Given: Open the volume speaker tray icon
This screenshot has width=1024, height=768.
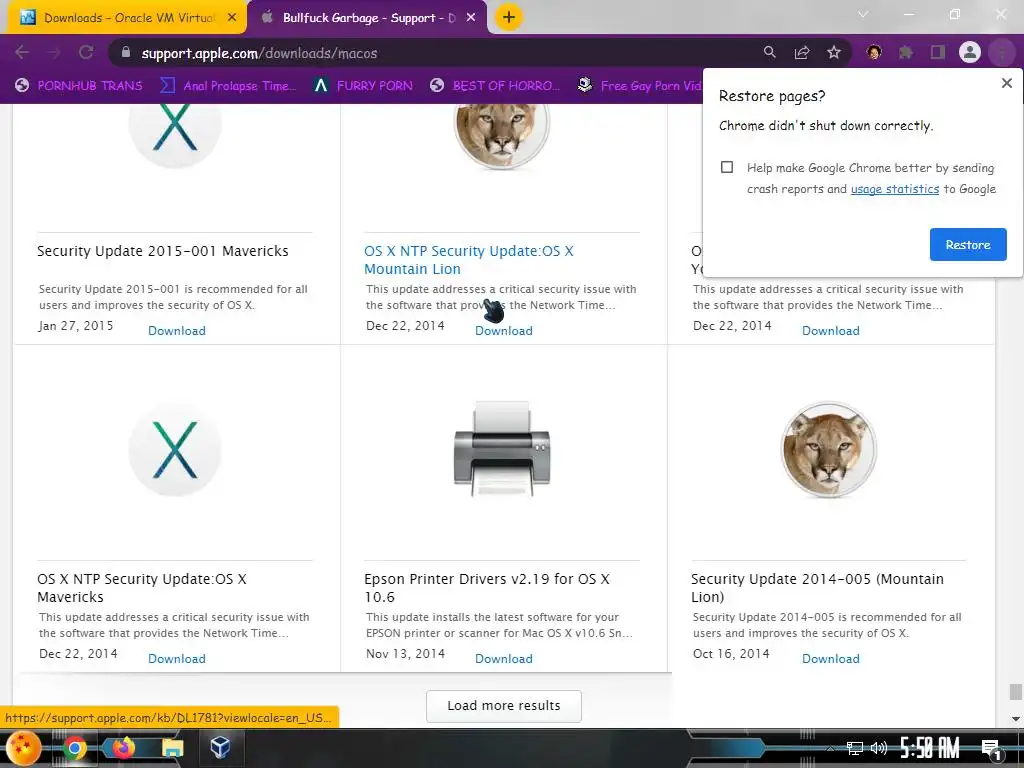Looking at the screenshot, I should click(x=879, y=748).
